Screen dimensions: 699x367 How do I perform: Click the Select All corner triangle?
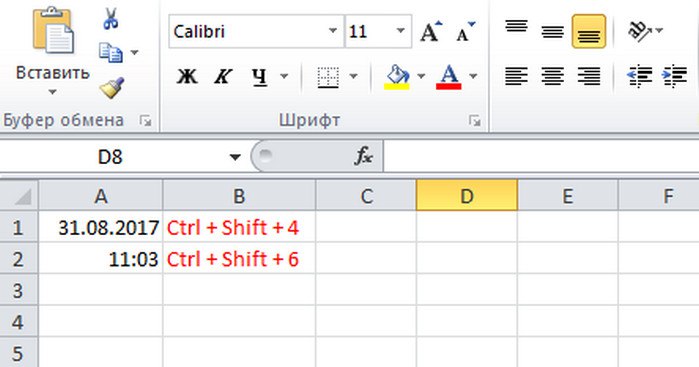20,196
